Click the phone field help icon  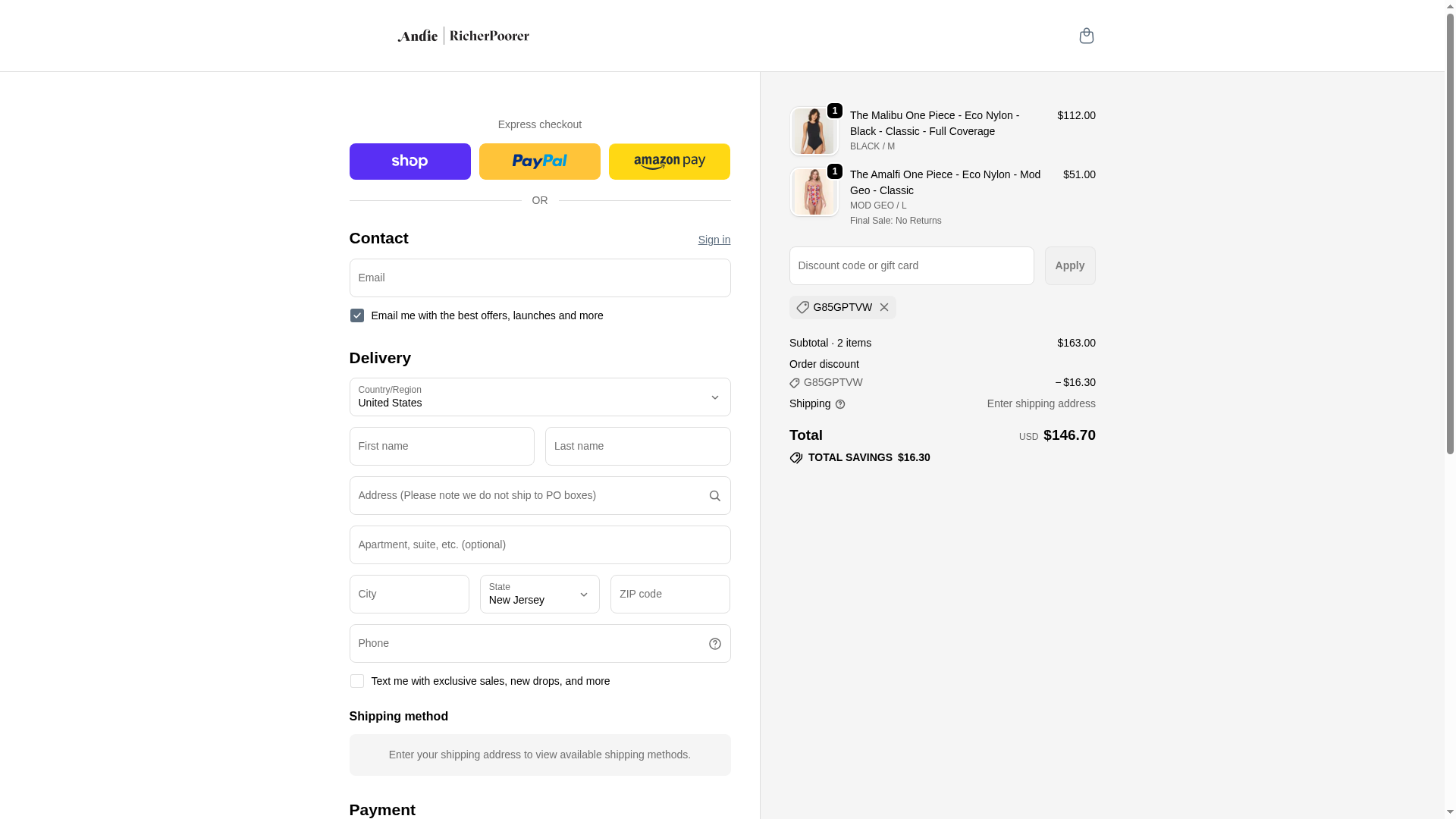[x=714, y=644]
